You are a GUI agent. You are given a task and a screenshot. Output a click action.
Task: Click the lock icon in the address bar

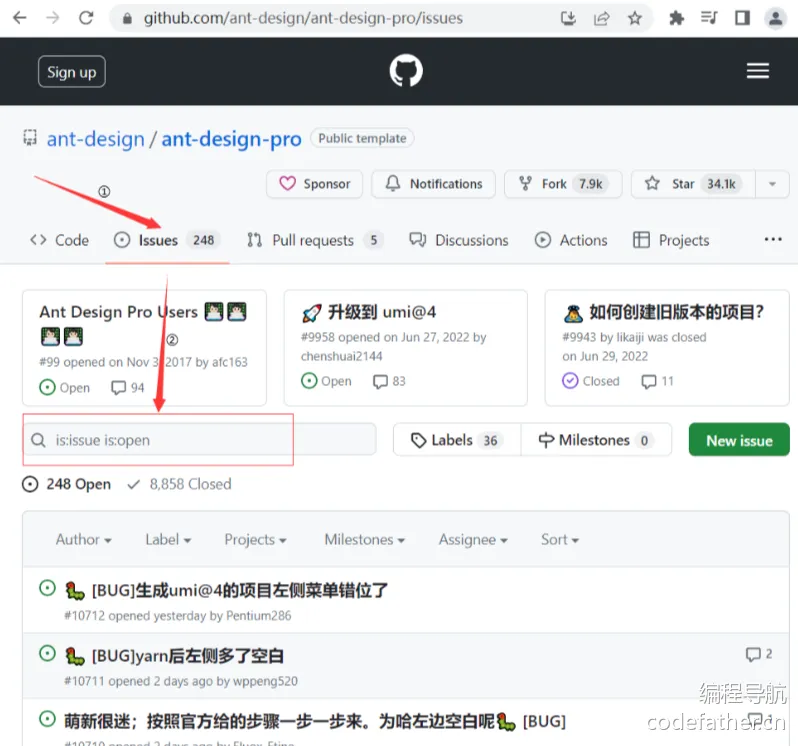pos(127,19)
